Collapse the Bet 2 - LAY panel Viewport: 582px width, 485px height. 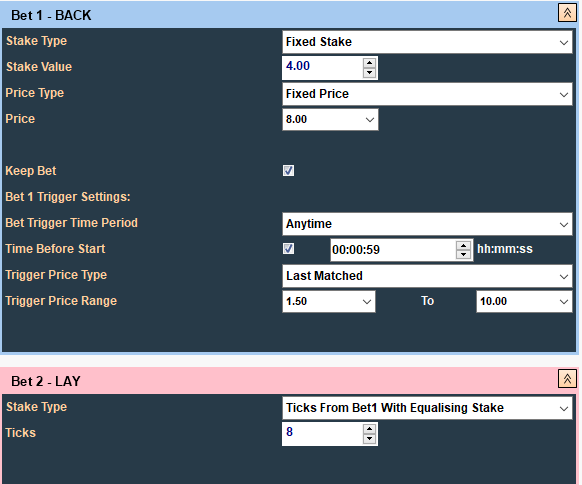[567, 379]
